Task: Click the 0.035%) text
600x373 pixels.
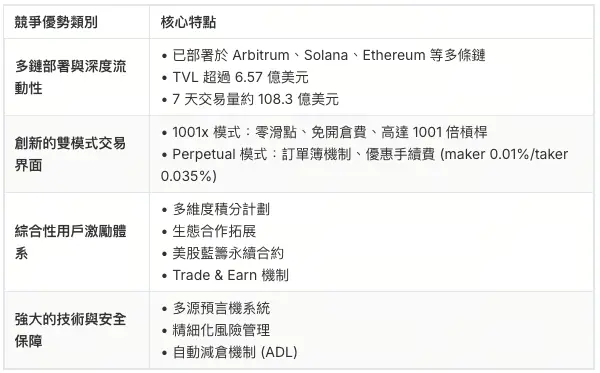Action: 189,176
